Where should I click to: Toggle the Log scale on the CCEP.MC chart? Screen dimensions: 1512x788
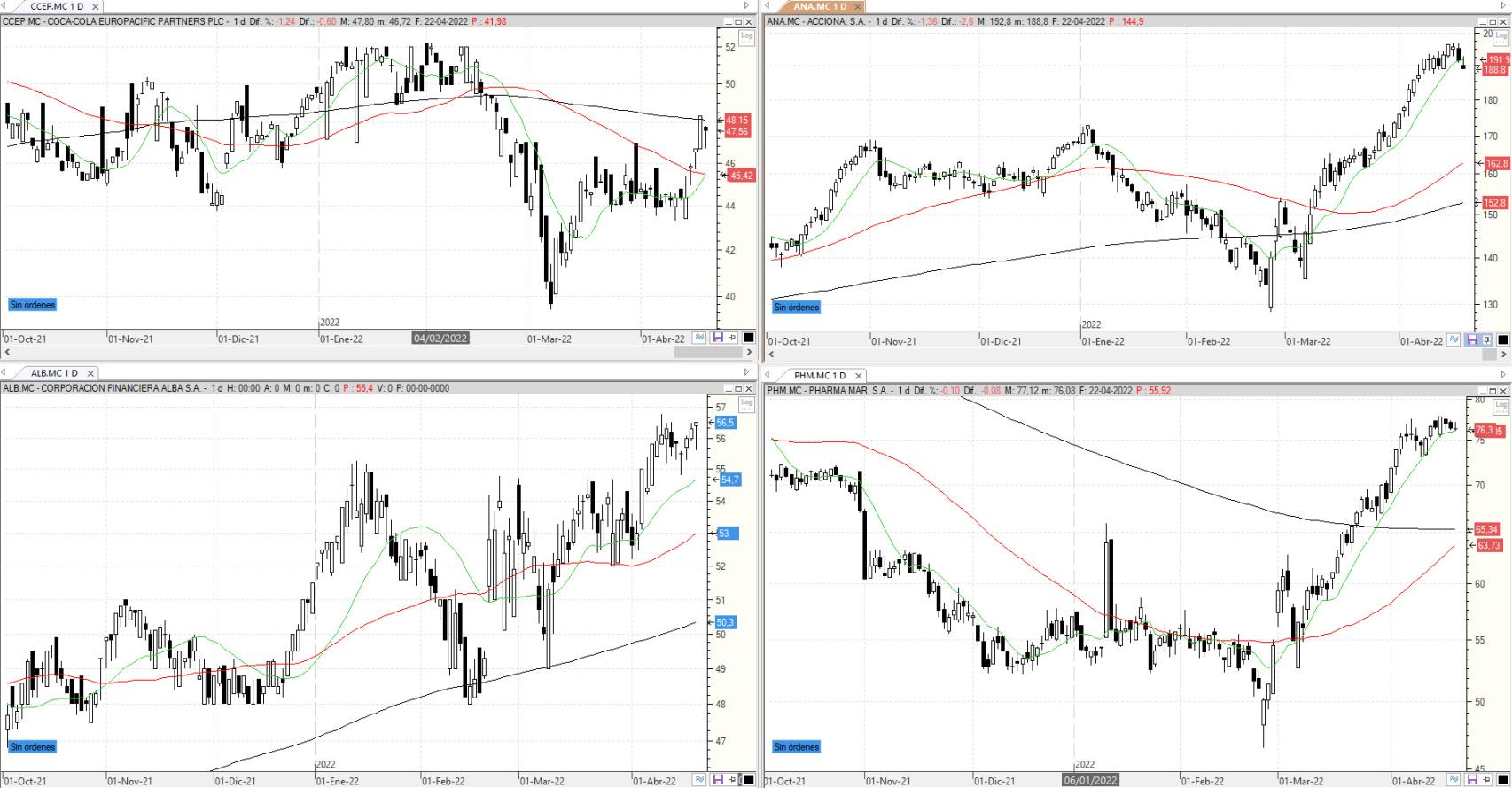click(746, 36)
